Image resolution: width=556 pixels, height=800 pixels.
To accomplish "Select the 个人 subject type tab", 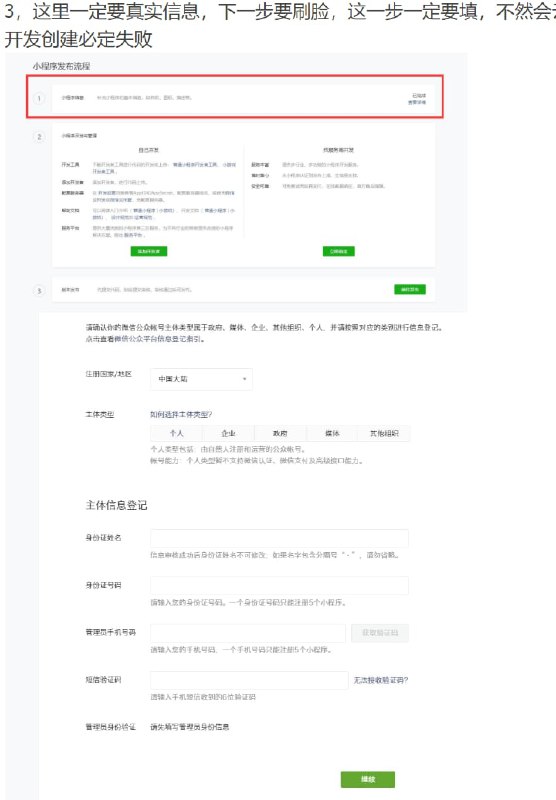I will click(x=176, y=433).
